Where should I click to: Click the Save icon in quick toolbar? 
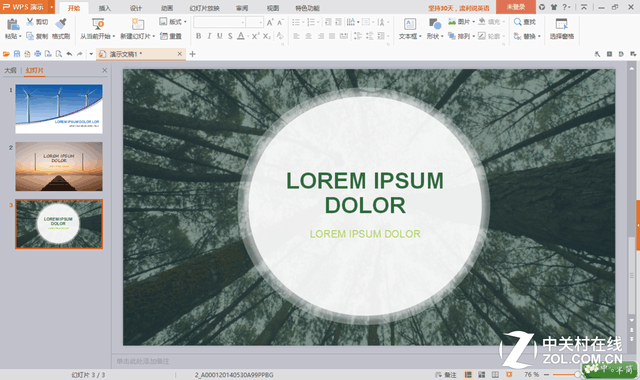click(17, 54)
